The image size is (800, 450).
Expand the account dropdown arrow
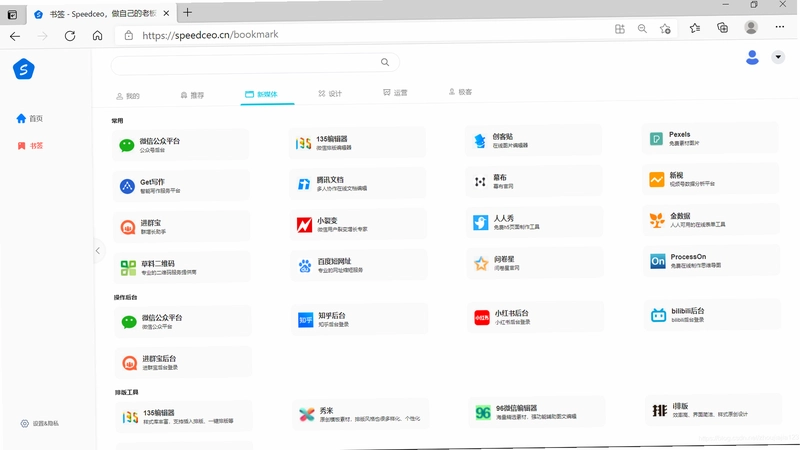click(x=778, y=57)
